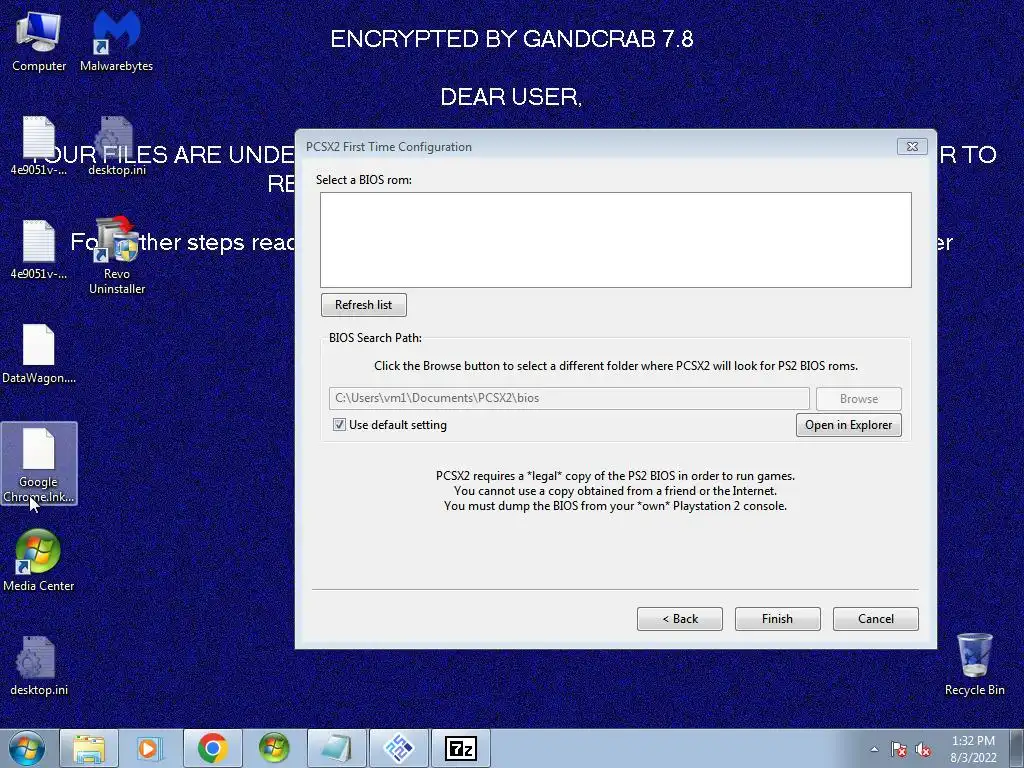
Task: Close the PCSX2 First Time Configuration dialog
Action: (x=912, y=146)
